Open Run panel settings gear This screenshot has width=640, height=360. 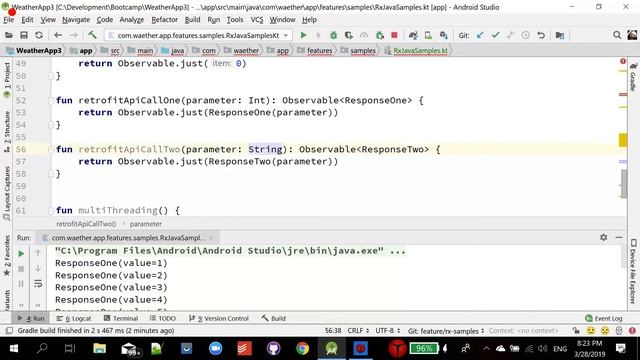pos(604,237)
